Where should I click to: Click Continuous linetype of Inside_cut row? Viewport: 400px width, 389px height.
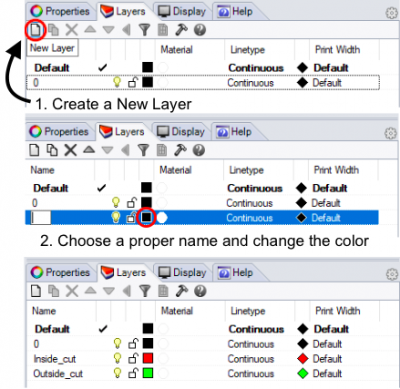point(251,359)
